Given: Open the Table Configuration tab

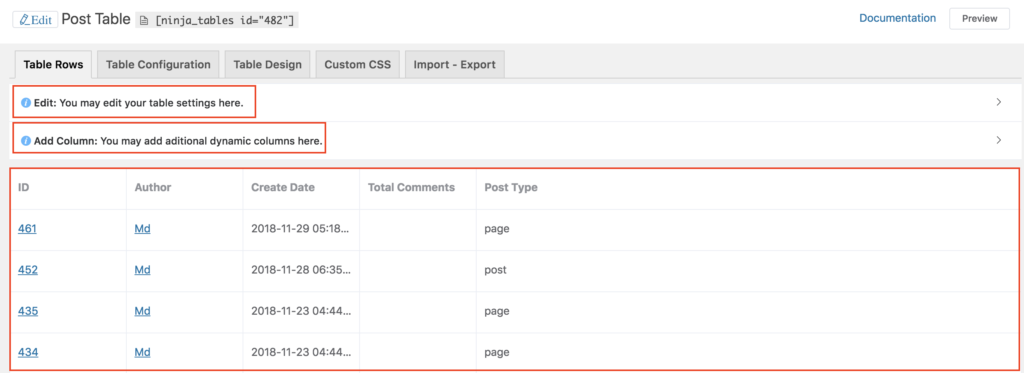Looking at the screenshot, I should point(158,65).
